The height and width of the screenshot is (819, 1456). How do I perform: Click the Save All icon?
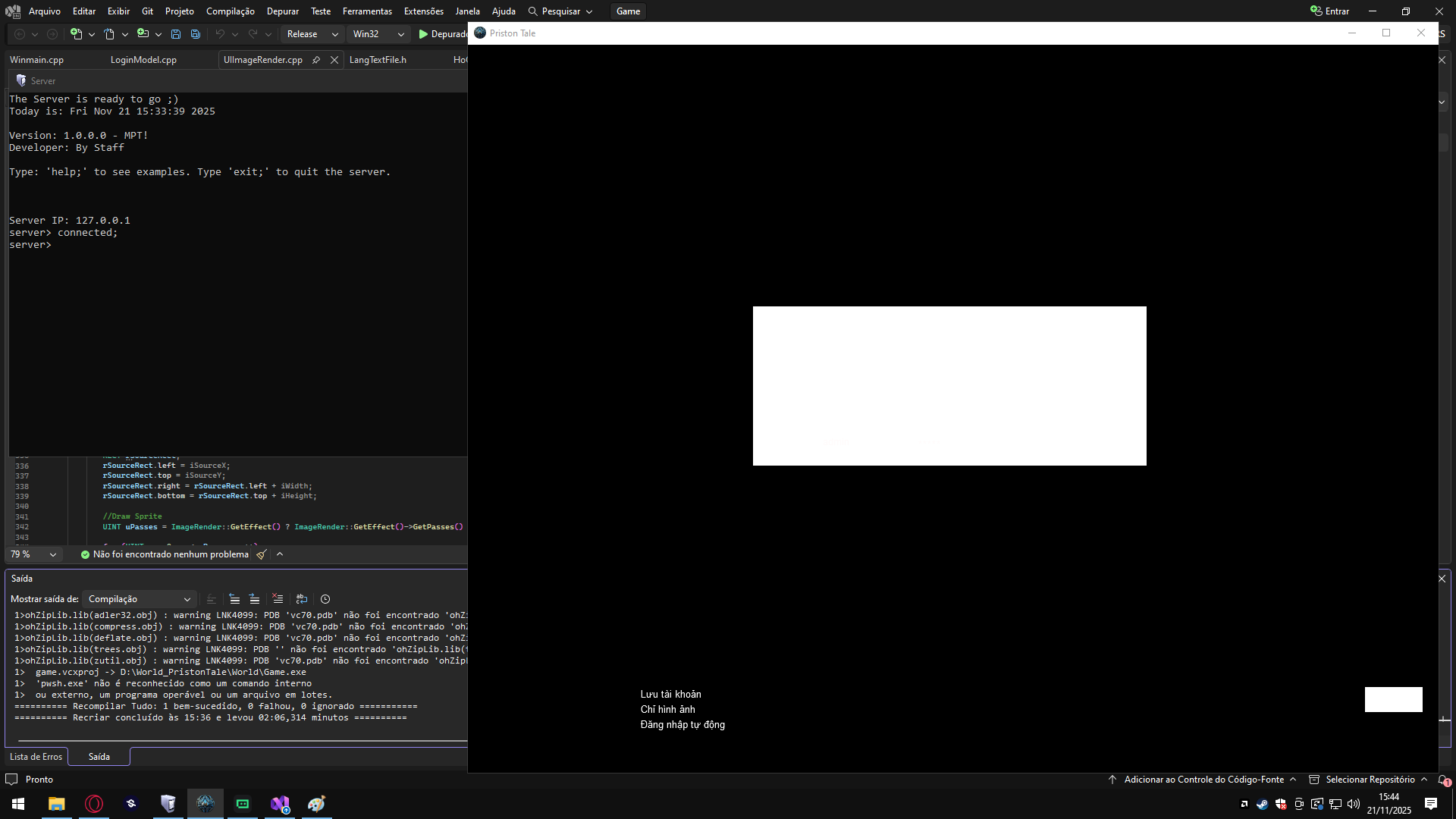pyautogui.click(x=196, y=34)
